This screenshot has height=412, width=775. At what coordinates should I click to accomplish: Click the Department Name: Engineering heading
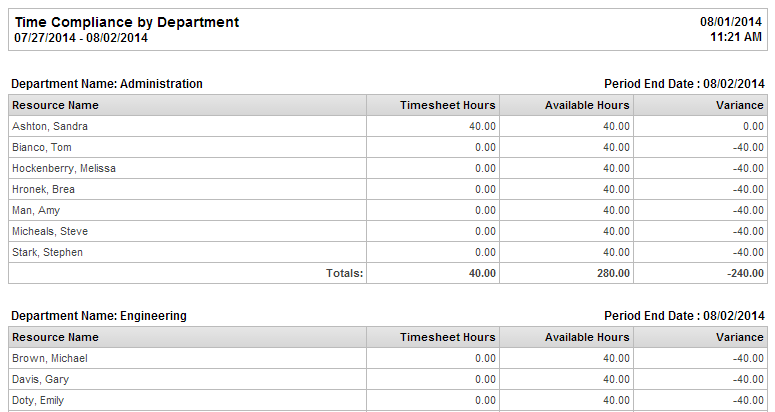(x=99, y=316)
